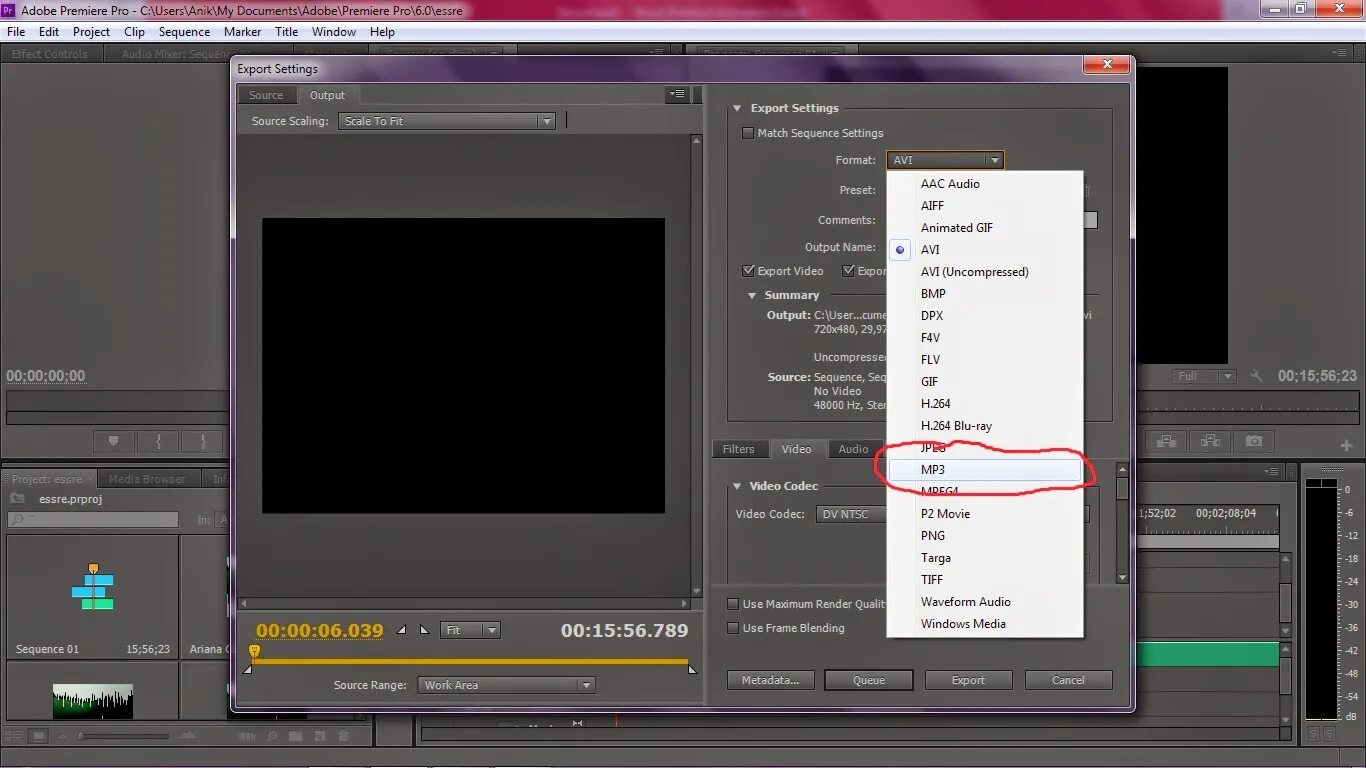Switch to the Audio tab

tap(853, 449)
